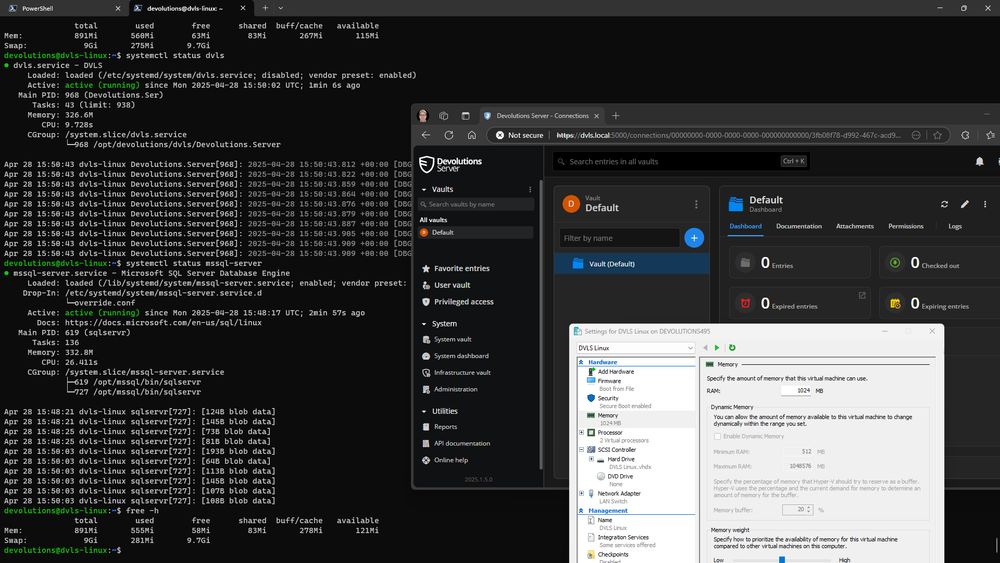
Task: Open the DVLS Linux virtual machine dropdown
Action: coord(635,348)
